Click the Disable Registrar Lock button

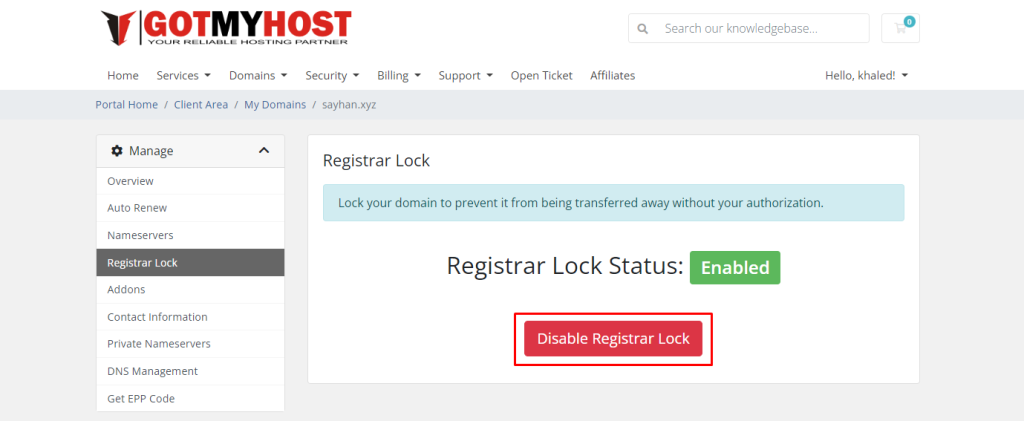[613, 339]
